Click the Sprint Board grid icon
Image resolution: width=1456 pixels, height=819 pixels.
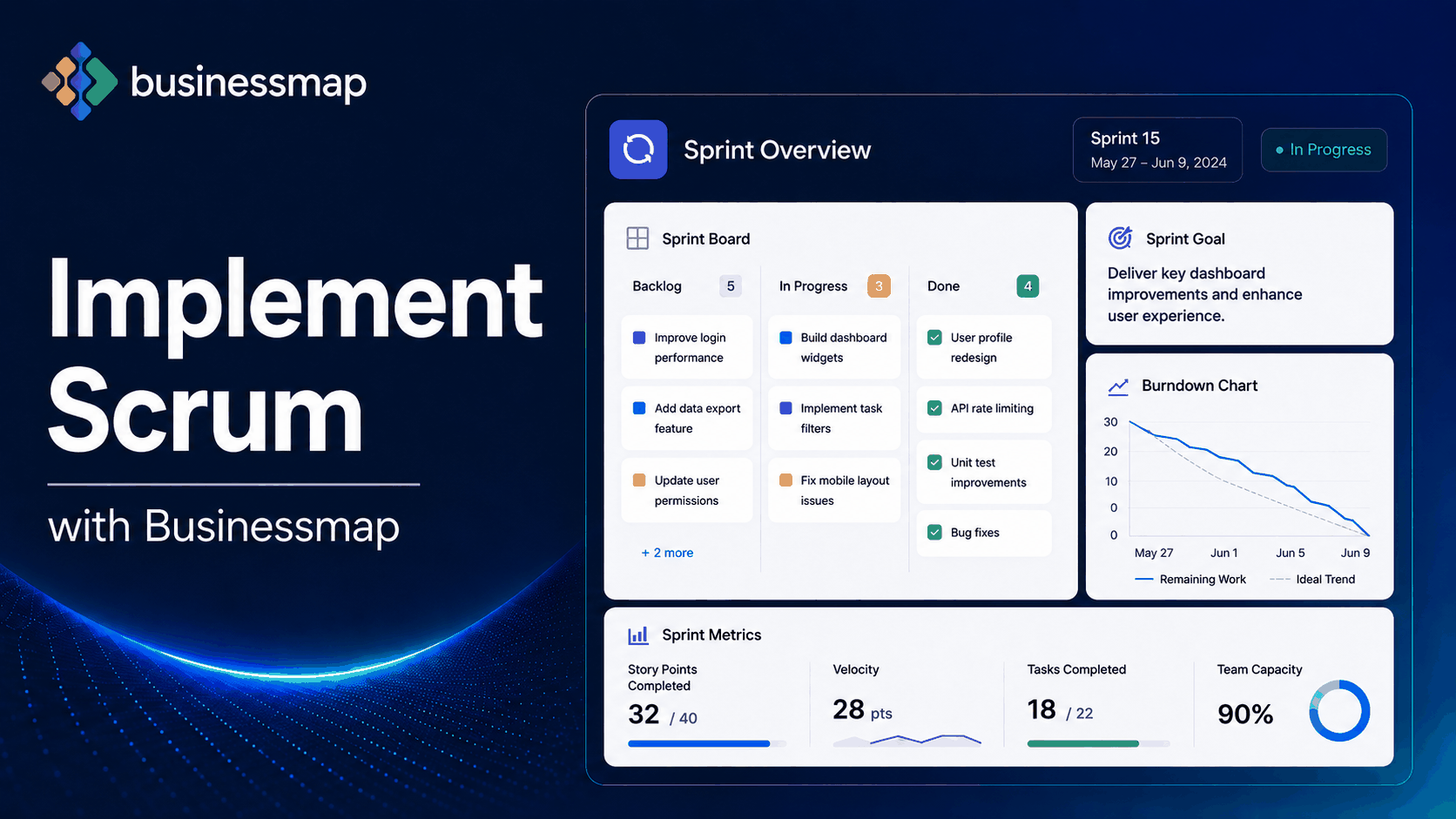click(637, 238)
